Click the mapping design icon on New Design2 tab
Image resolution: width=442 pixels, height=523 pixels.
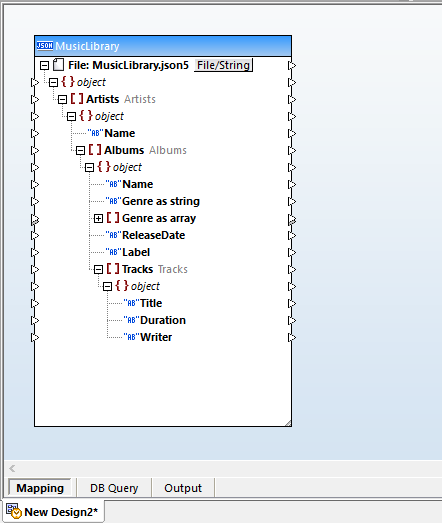14,511
